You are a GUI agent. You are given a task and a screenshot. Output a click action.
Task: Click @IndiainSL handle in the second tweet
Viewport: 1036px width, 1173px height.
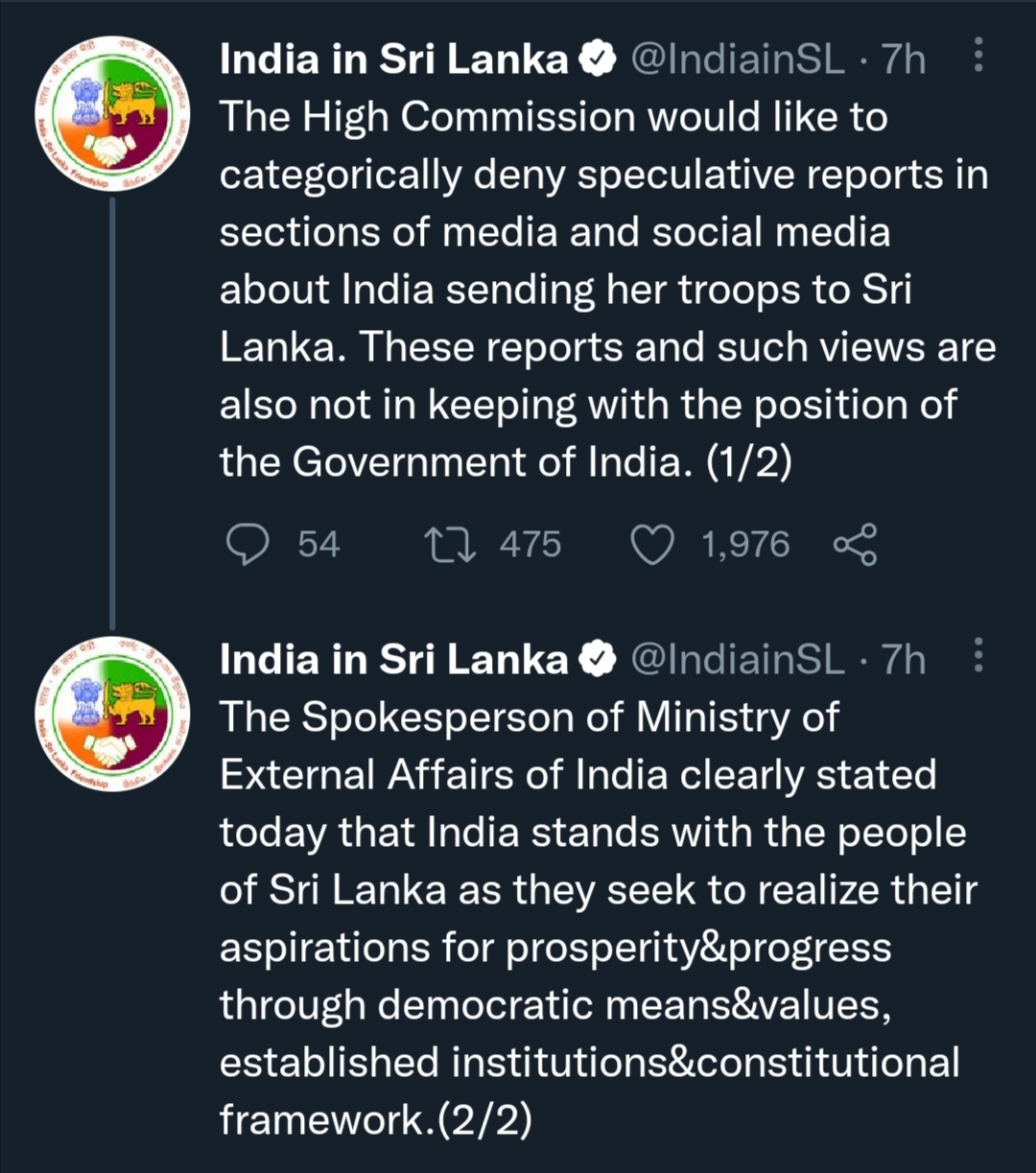click(x=738, y=660)
